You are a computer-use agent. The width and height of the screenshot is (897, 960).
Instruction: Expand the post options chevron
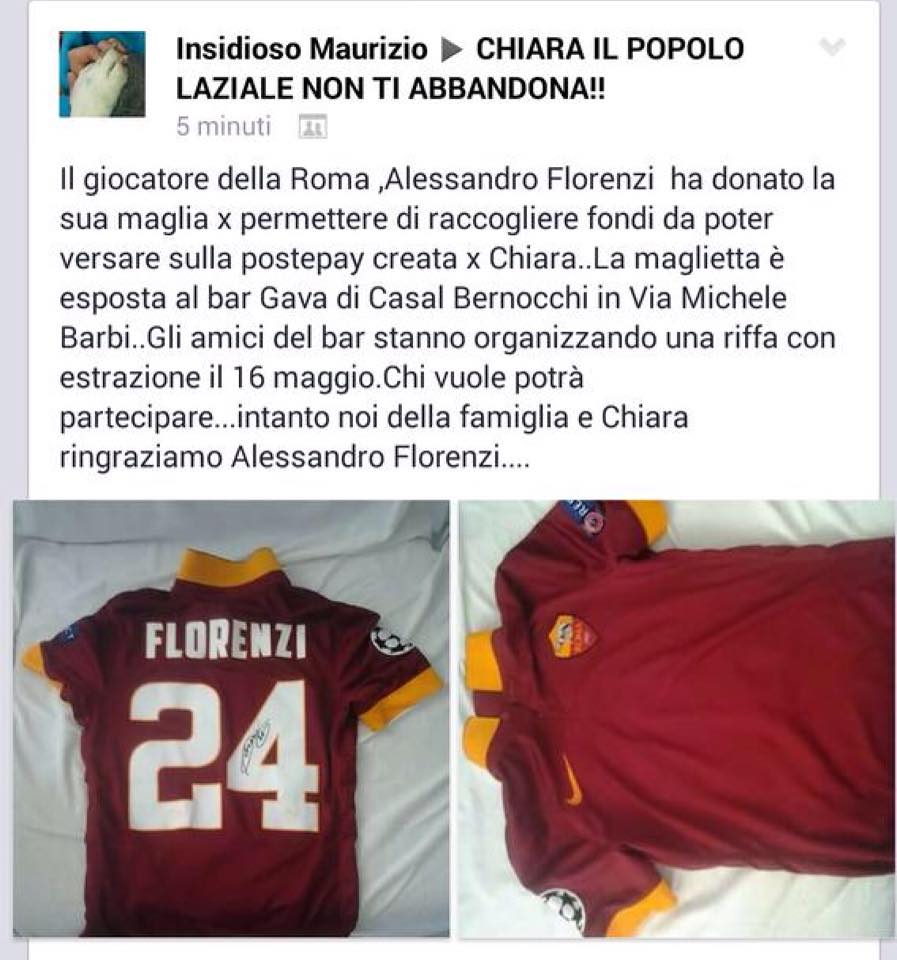(832, 47)
